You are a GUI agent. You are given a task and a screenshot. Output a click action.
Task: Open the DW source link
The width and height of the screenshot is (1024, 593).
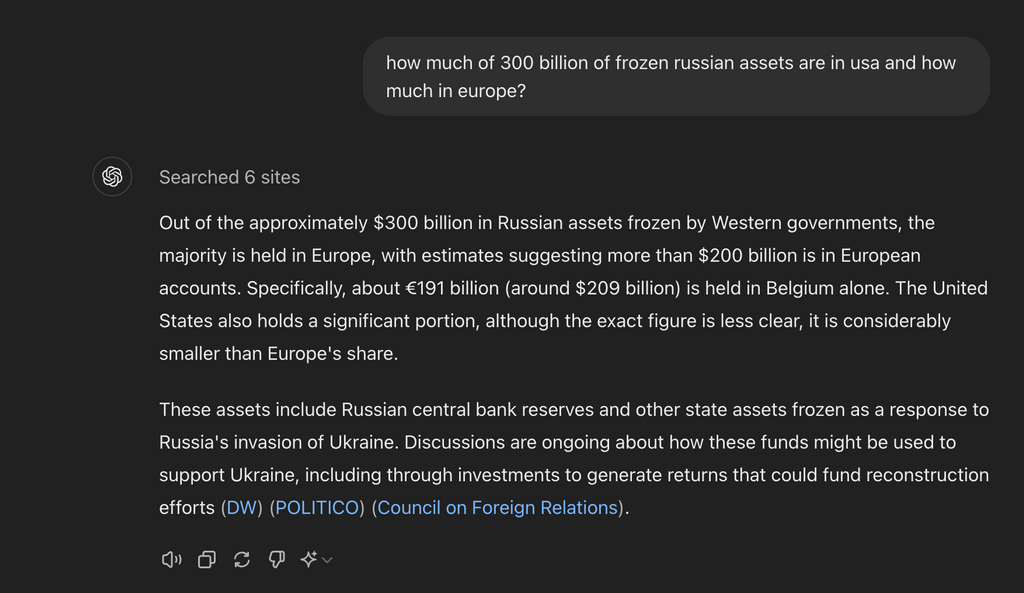242,507
